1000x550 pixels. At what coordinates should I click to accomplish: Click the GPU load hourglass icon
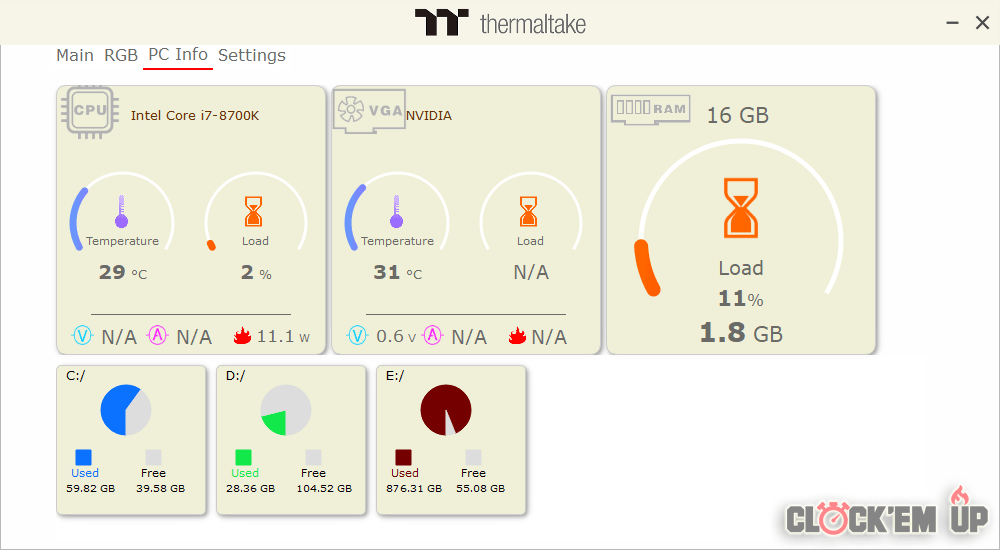click(x=529, y=211)
